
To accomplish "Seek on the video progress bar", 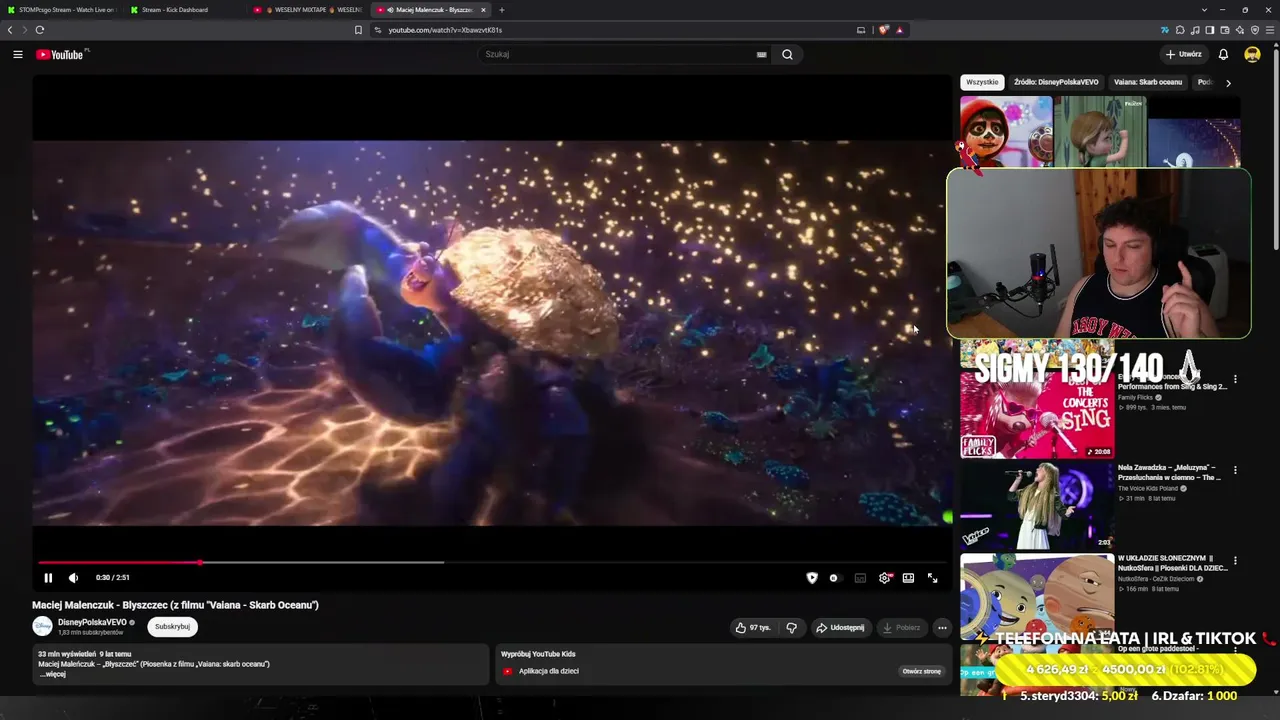I will [490, 562].
